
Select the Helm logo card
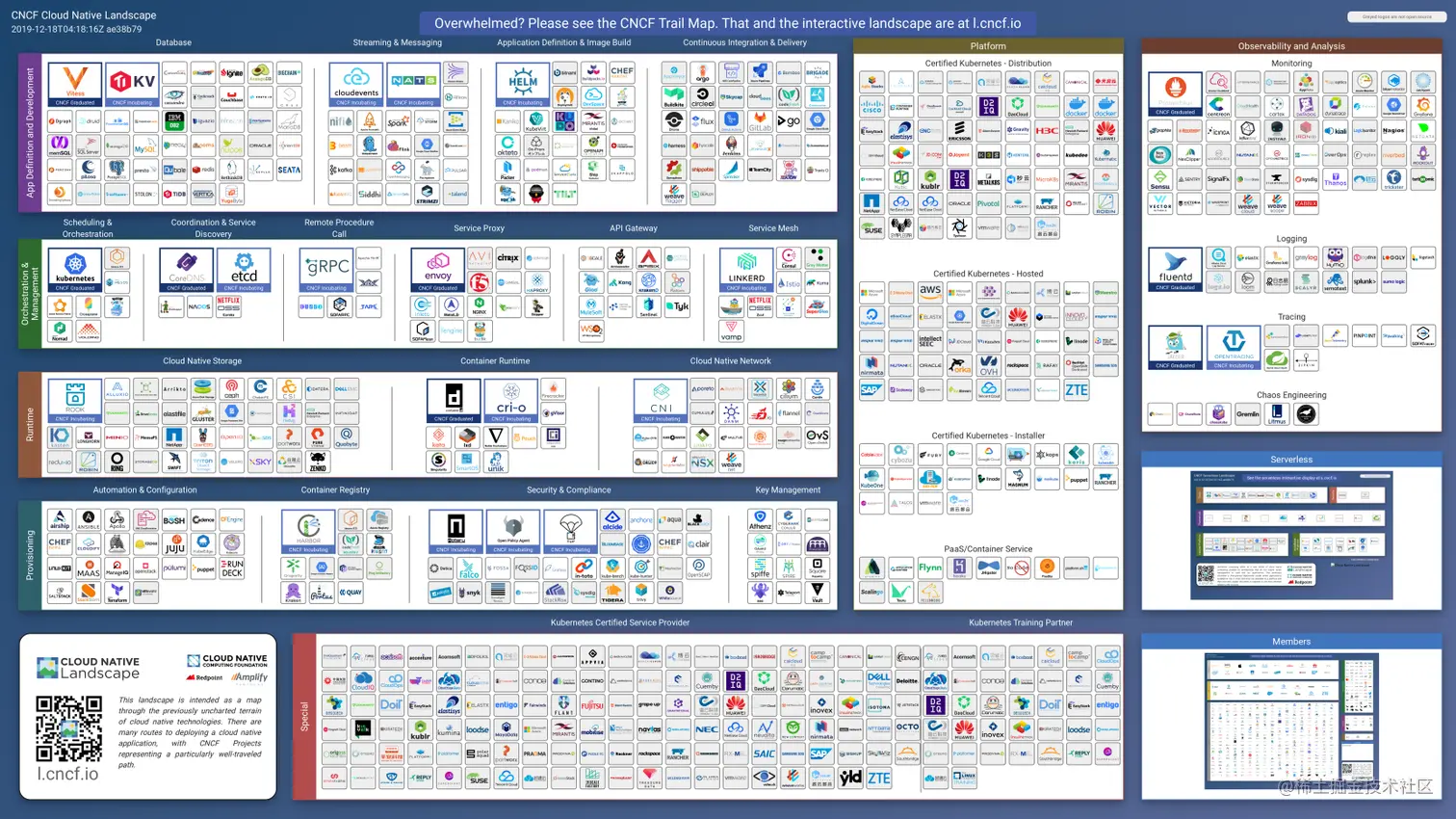pyautogui.click(x=523, y=85)
